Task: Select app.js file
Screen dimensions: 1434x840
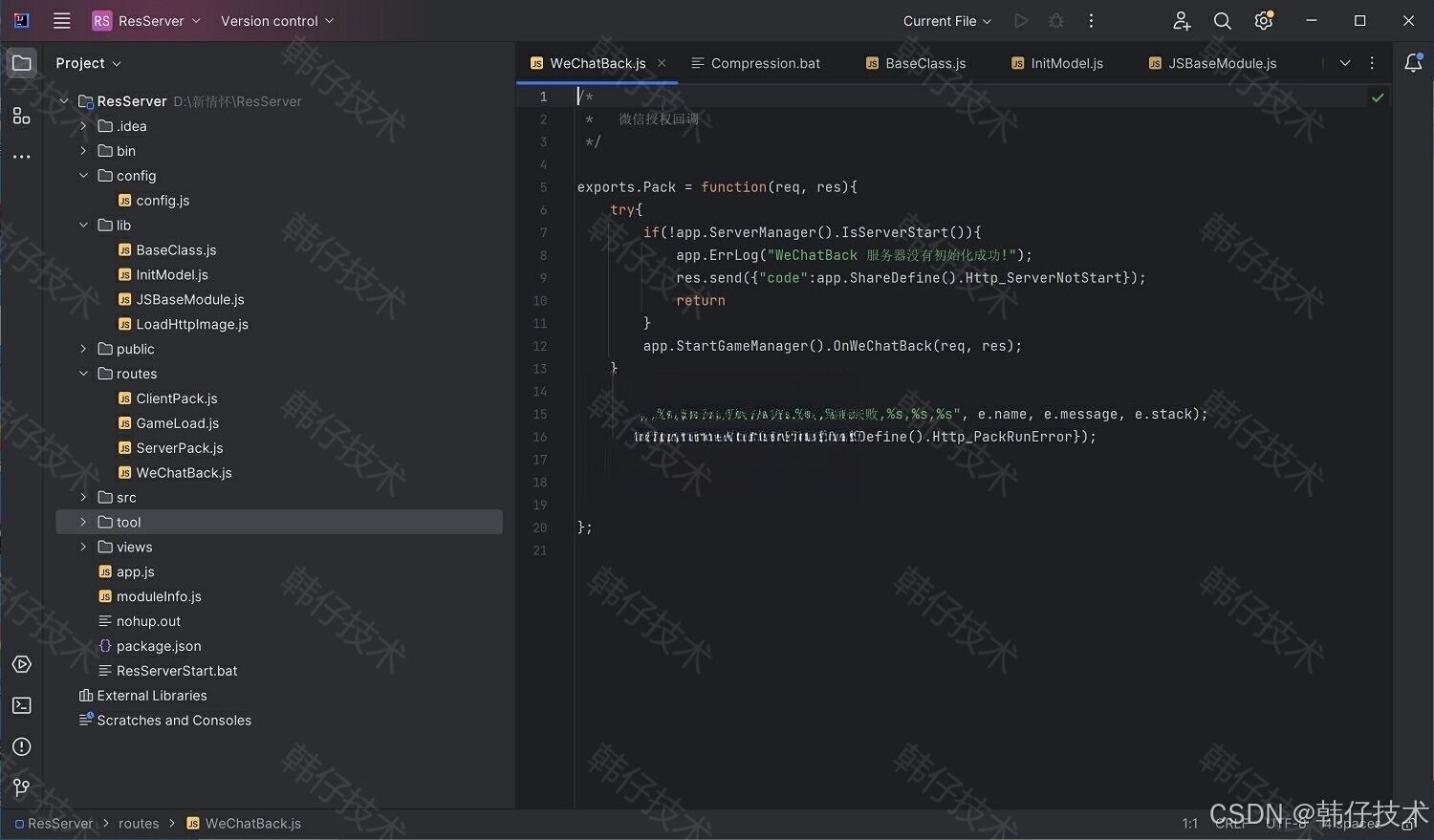Action: click(x=126, y=571)
